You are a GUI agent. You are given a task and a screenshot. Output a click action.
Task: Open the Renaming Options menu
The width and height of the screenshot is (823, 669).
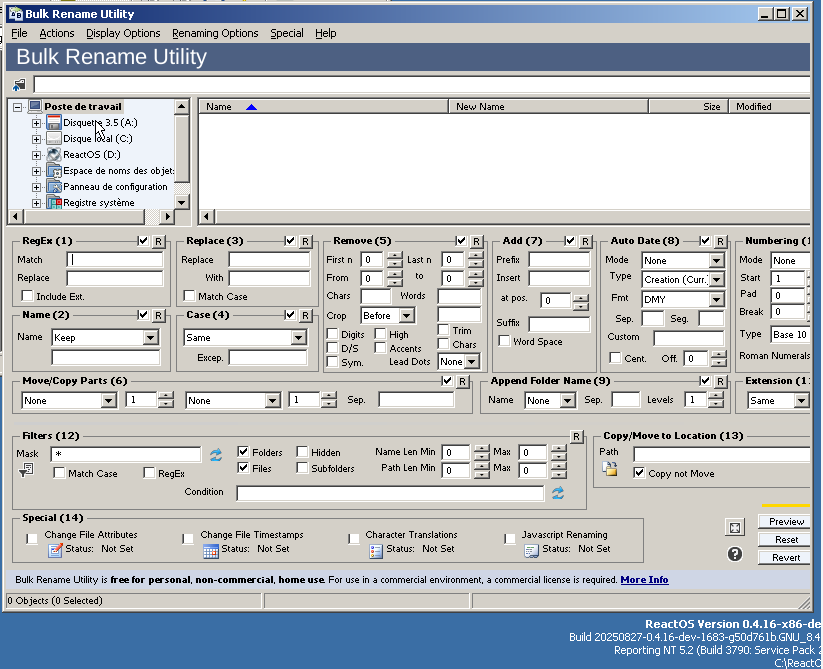tap(215, 33)
